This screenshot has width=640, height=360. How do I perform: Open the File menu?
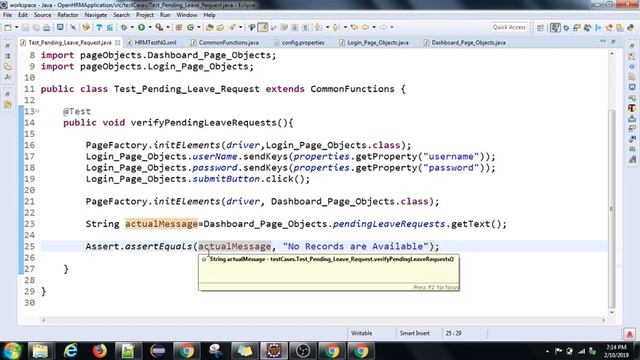7,15
